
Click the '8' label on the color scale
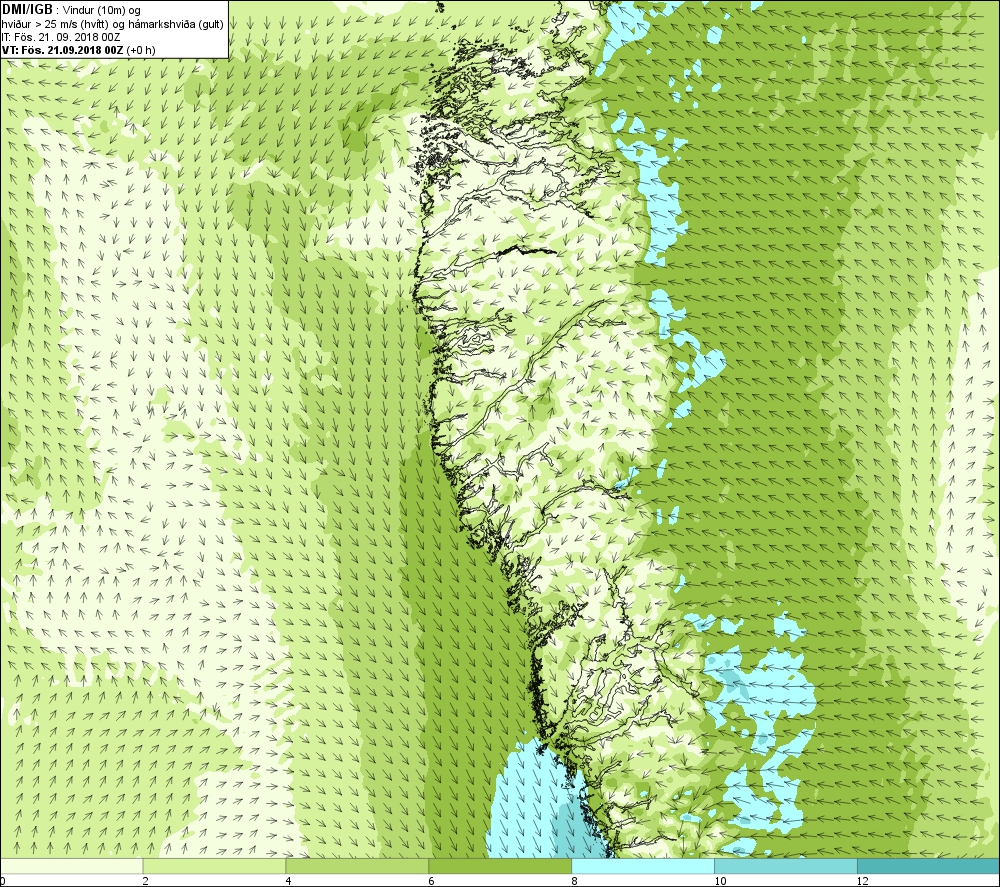coord(575,881)
